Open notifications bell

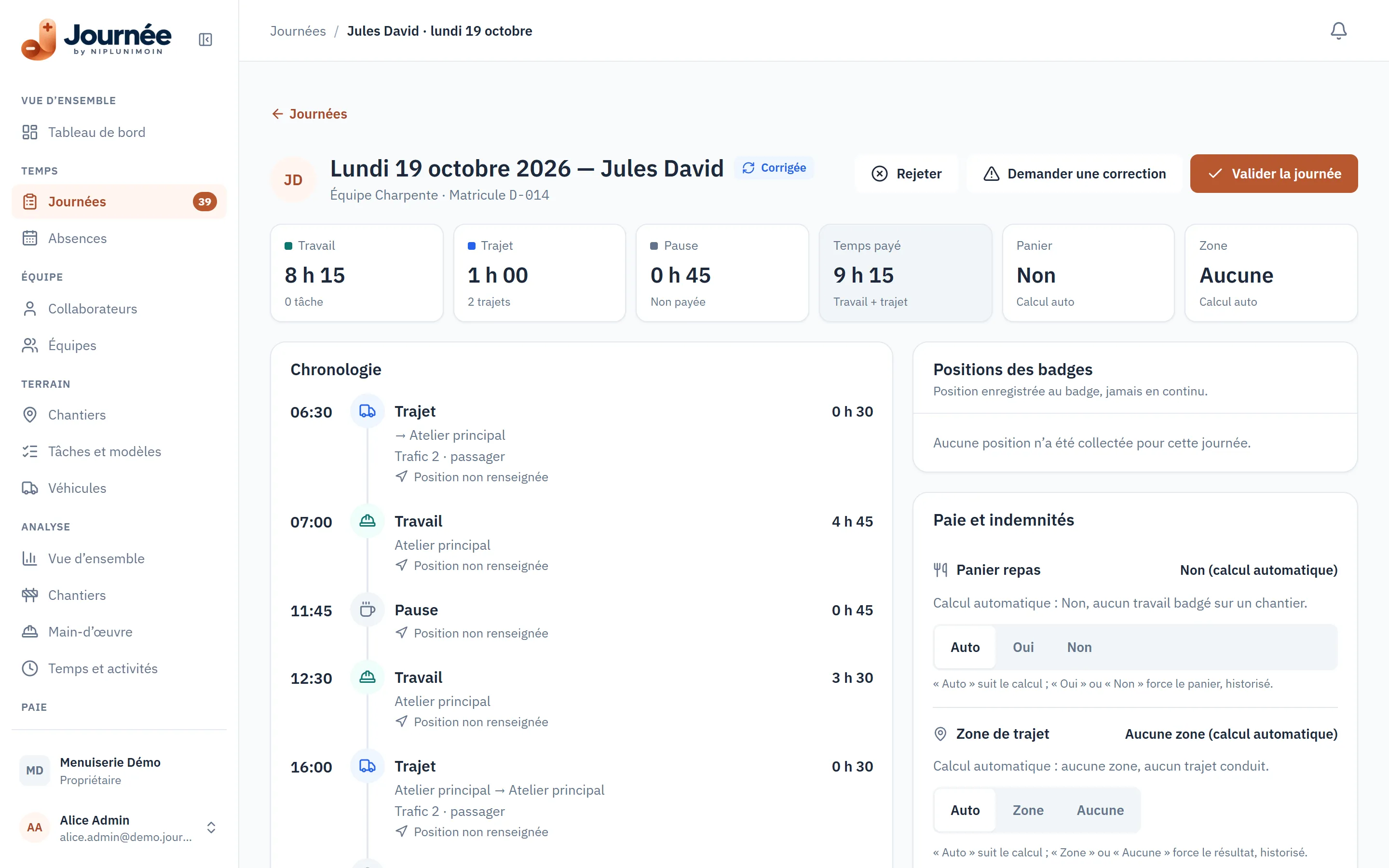(1338, 30)
